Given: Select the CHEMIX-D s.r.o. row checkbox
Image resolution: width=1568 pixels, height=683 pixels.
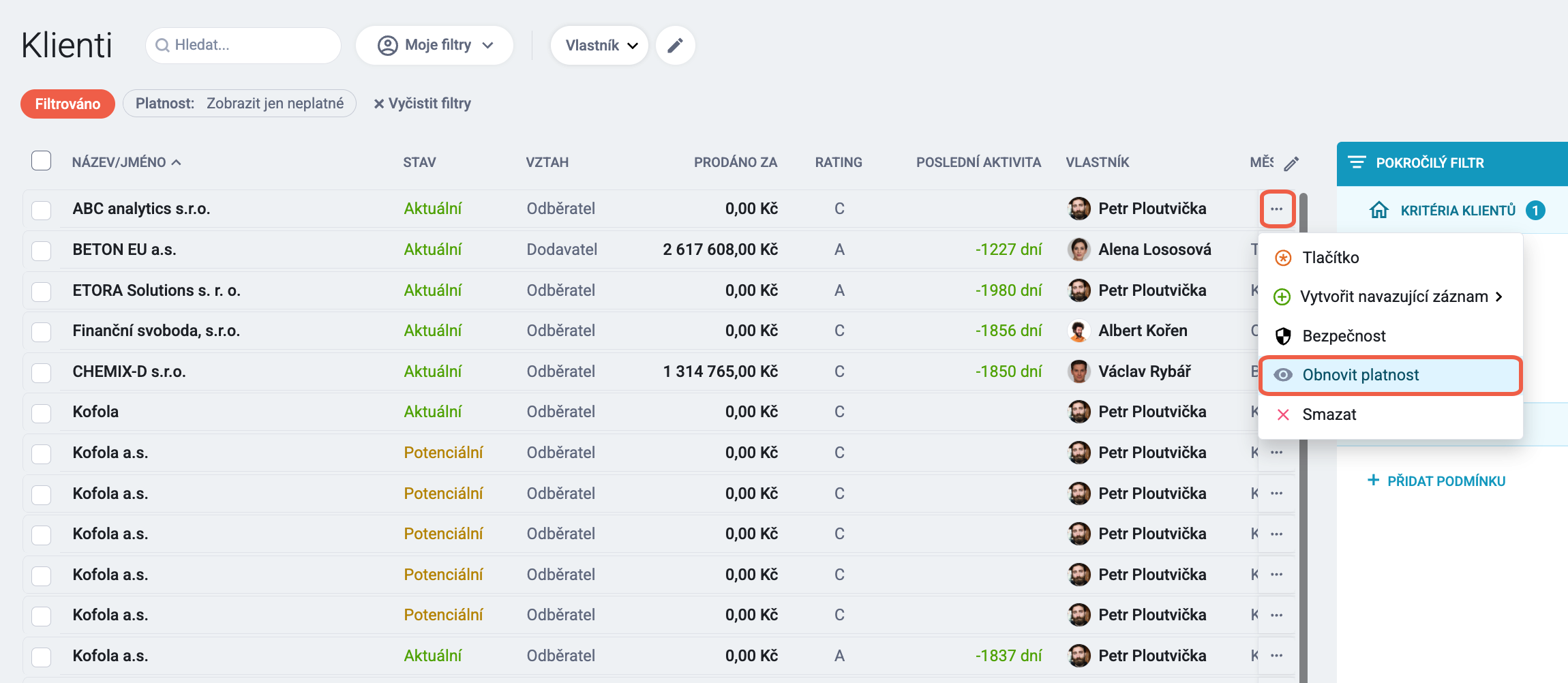Looking at the screenshot, I should point(42,372).
